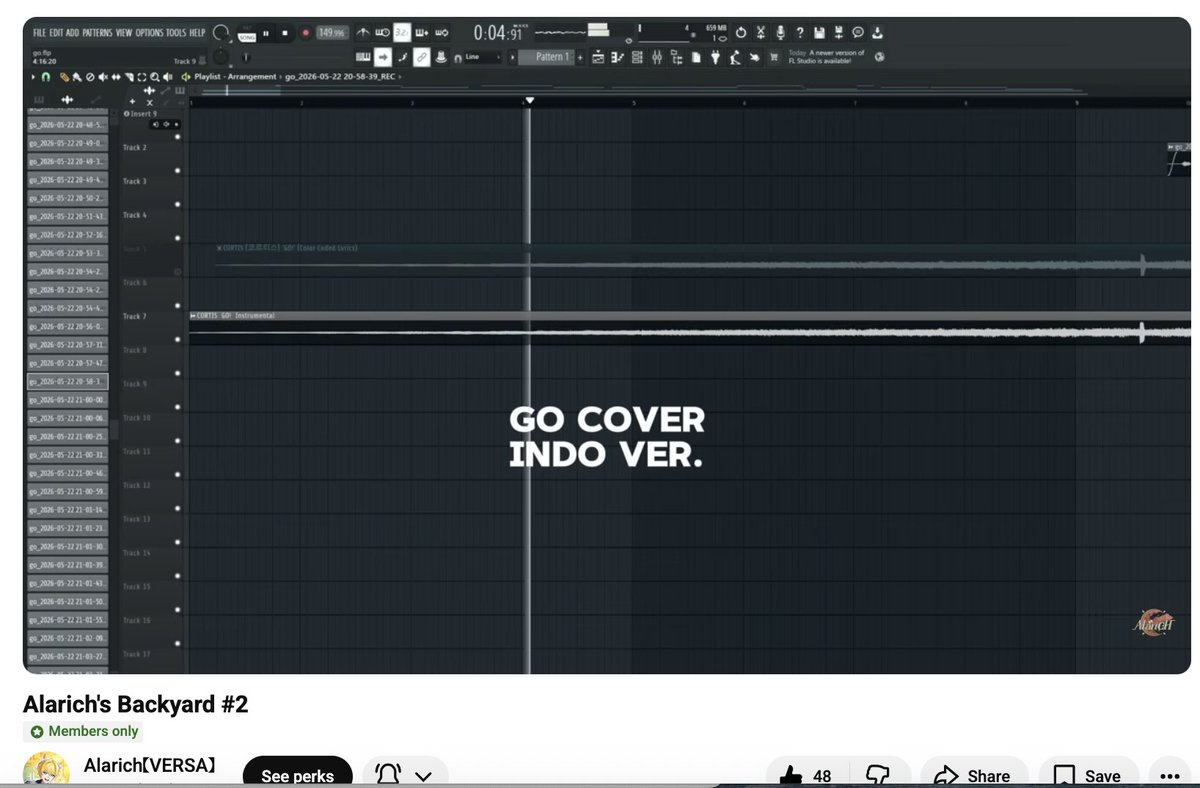This screenshot has height=788, width=1200.
Task: Open the Browser view icon
Action: pos(676,58)
